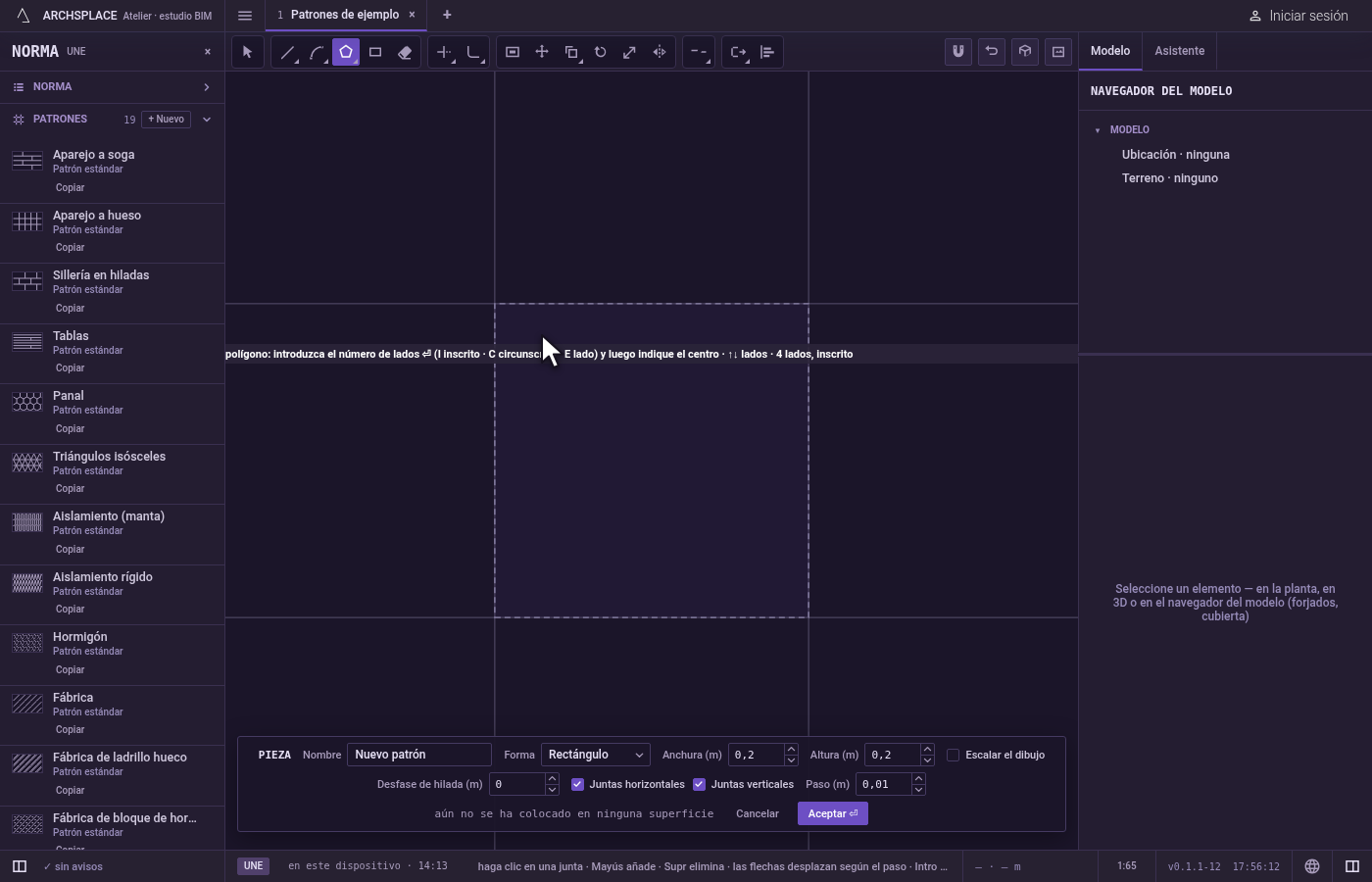Screen dimensions: 1372x882
Task: Enable Escalar el dibujo checkbox
Action: 953,755
